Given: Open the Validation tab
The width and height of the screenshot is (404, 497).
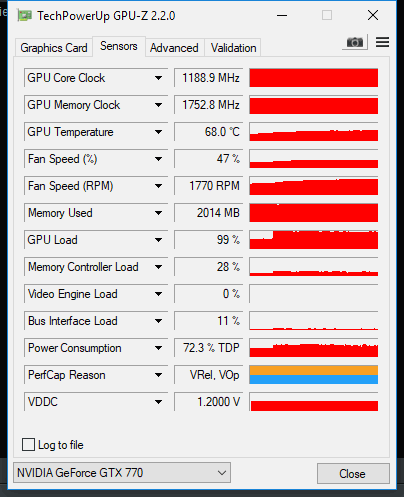Looking at the screenshot, I should pyautogui.click(x=233, y=48).
